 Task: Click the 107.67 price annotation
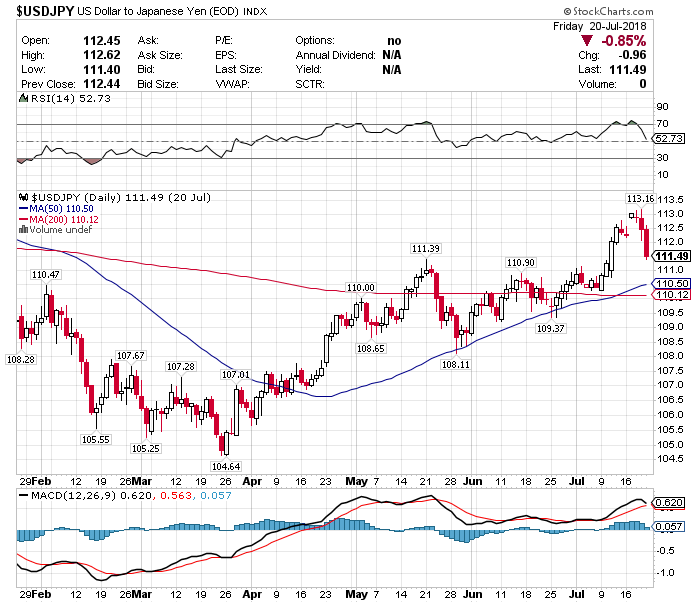click(x=130, y=355)
